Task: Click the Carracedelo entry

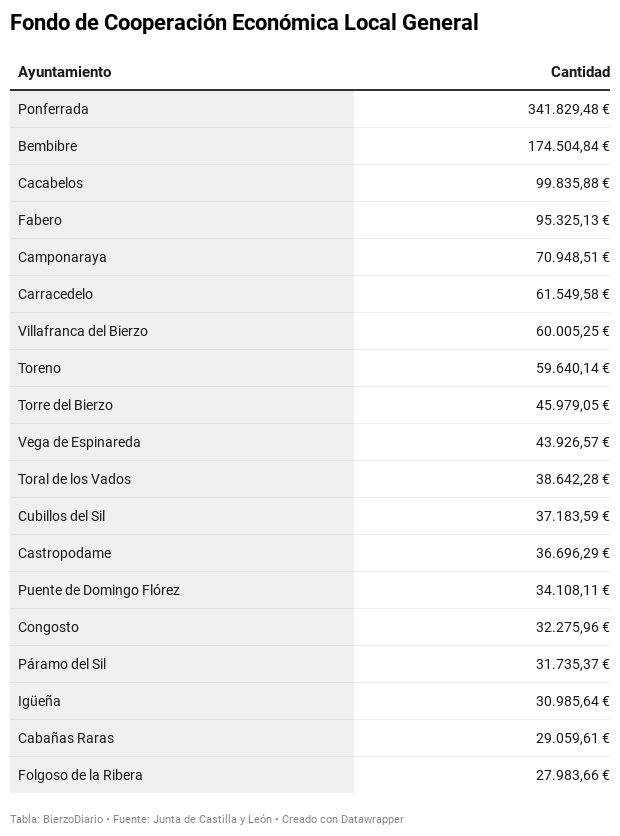Action: (55, 294)
